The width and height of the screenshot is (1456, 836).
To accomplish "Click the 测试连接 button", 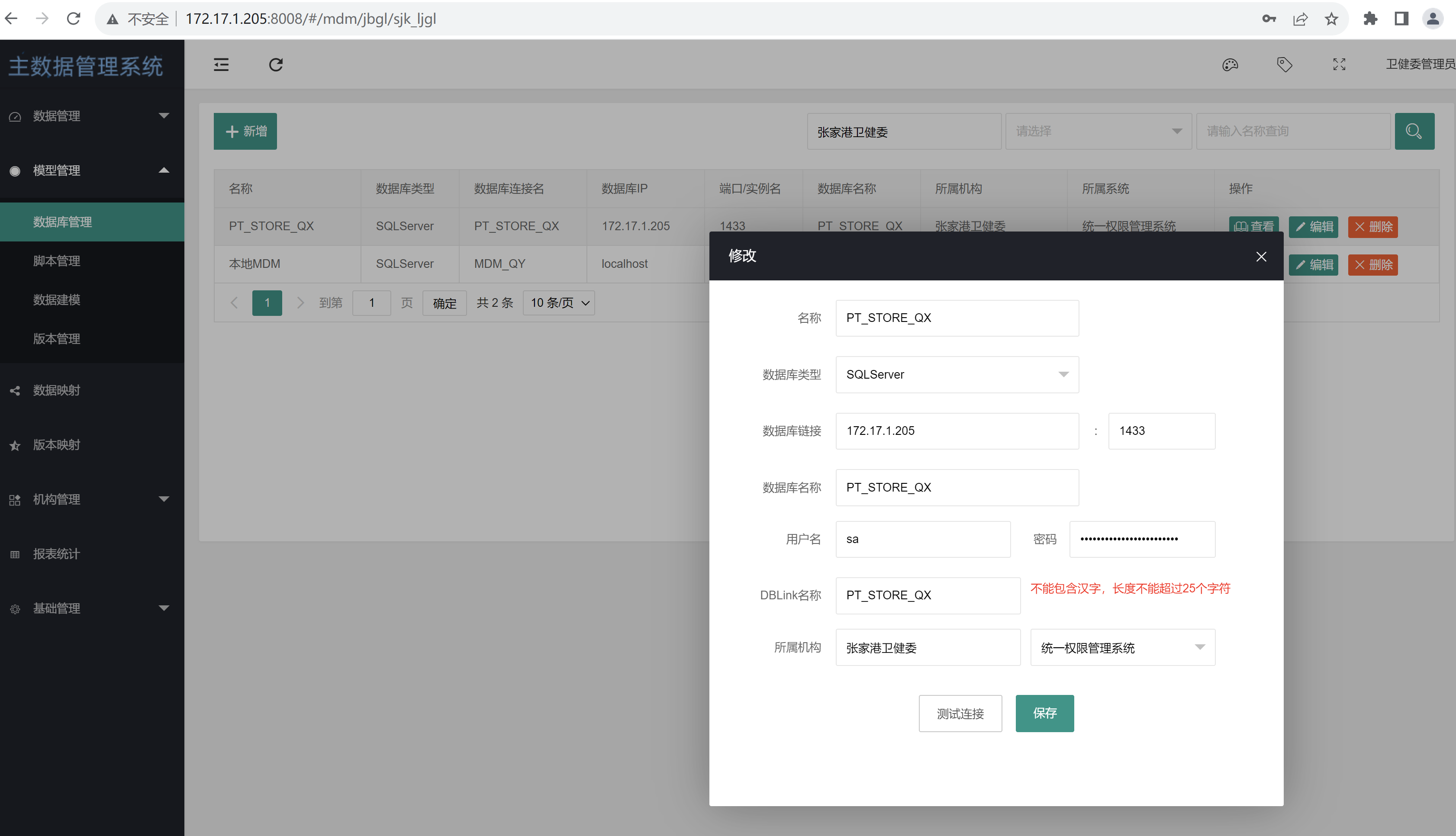I will click(x=960, y=714).
